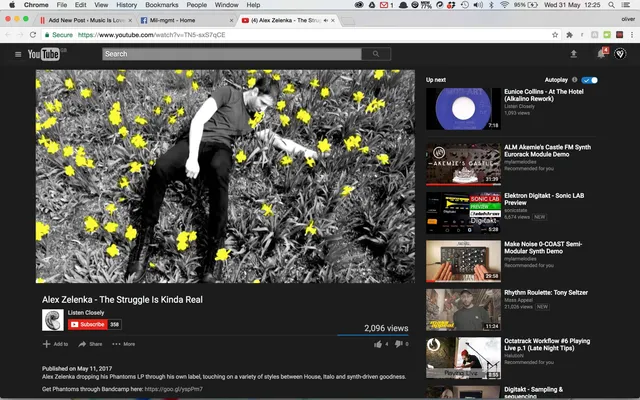Open a new tab
640x400 pixels.
coord(348,20)
